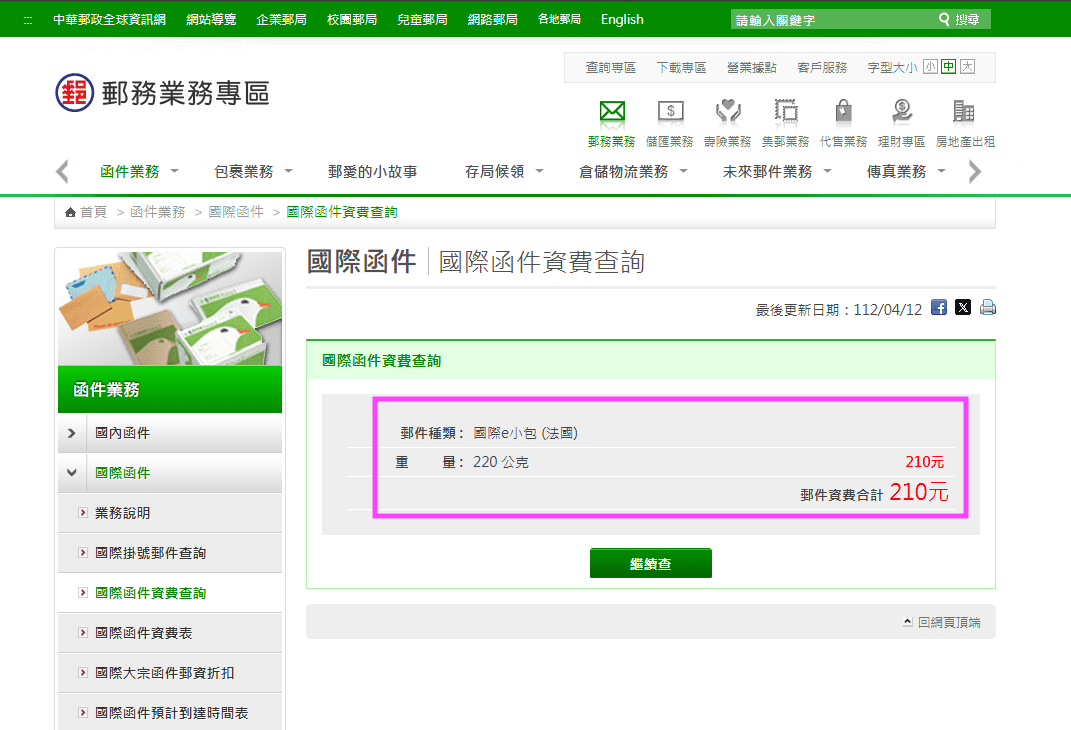Set font size to small 小

tap(930, 67)
